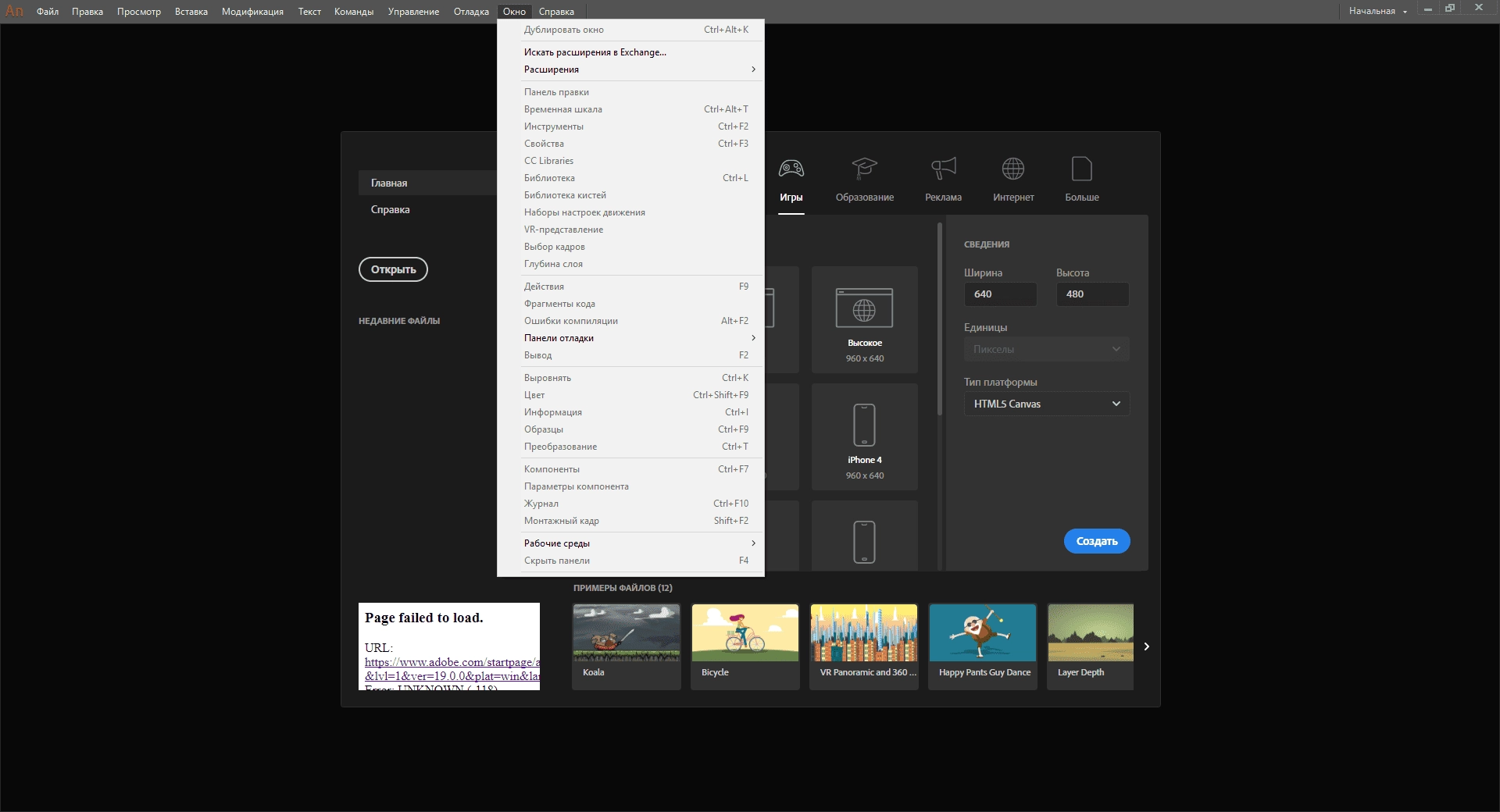Choose Свойства in Окно menu

(630, 144)
